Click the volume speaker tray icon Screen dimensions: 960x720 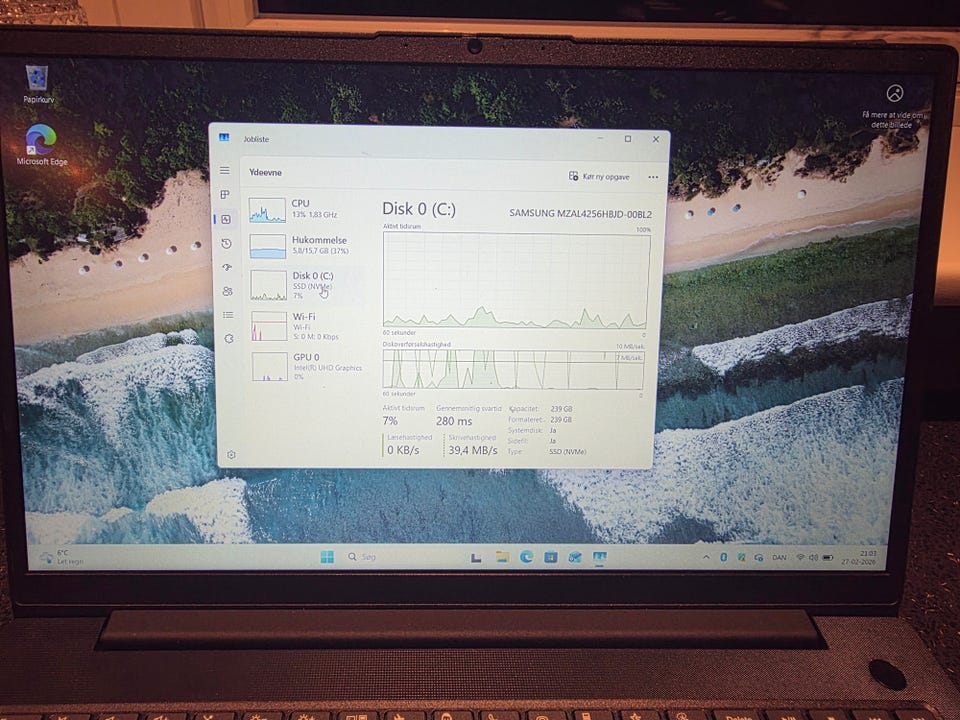[814, 558]
